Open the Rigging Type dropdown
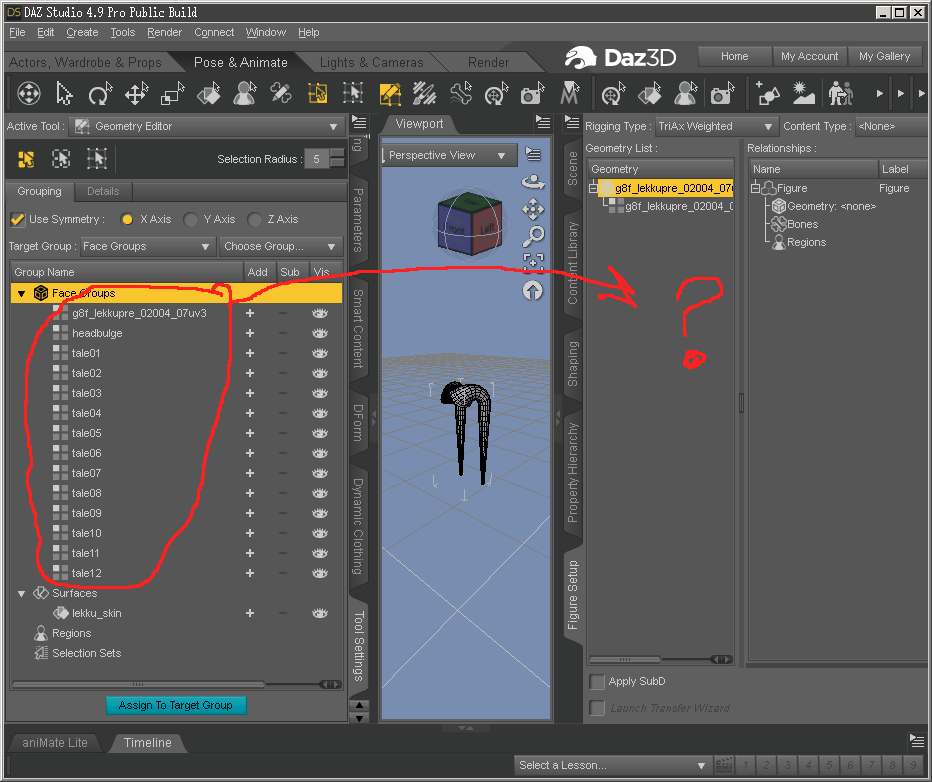This screenshot has height=782, width=932. (x=716, y=126)
